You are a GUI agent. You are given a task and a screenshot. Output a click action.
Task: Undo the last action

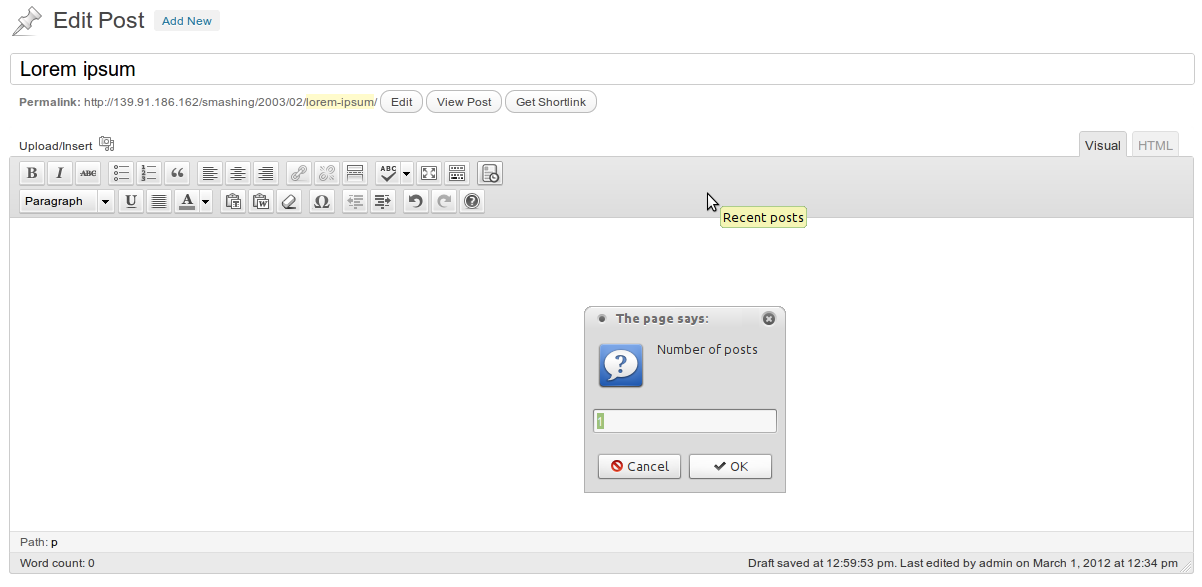[x=415, y=201]
